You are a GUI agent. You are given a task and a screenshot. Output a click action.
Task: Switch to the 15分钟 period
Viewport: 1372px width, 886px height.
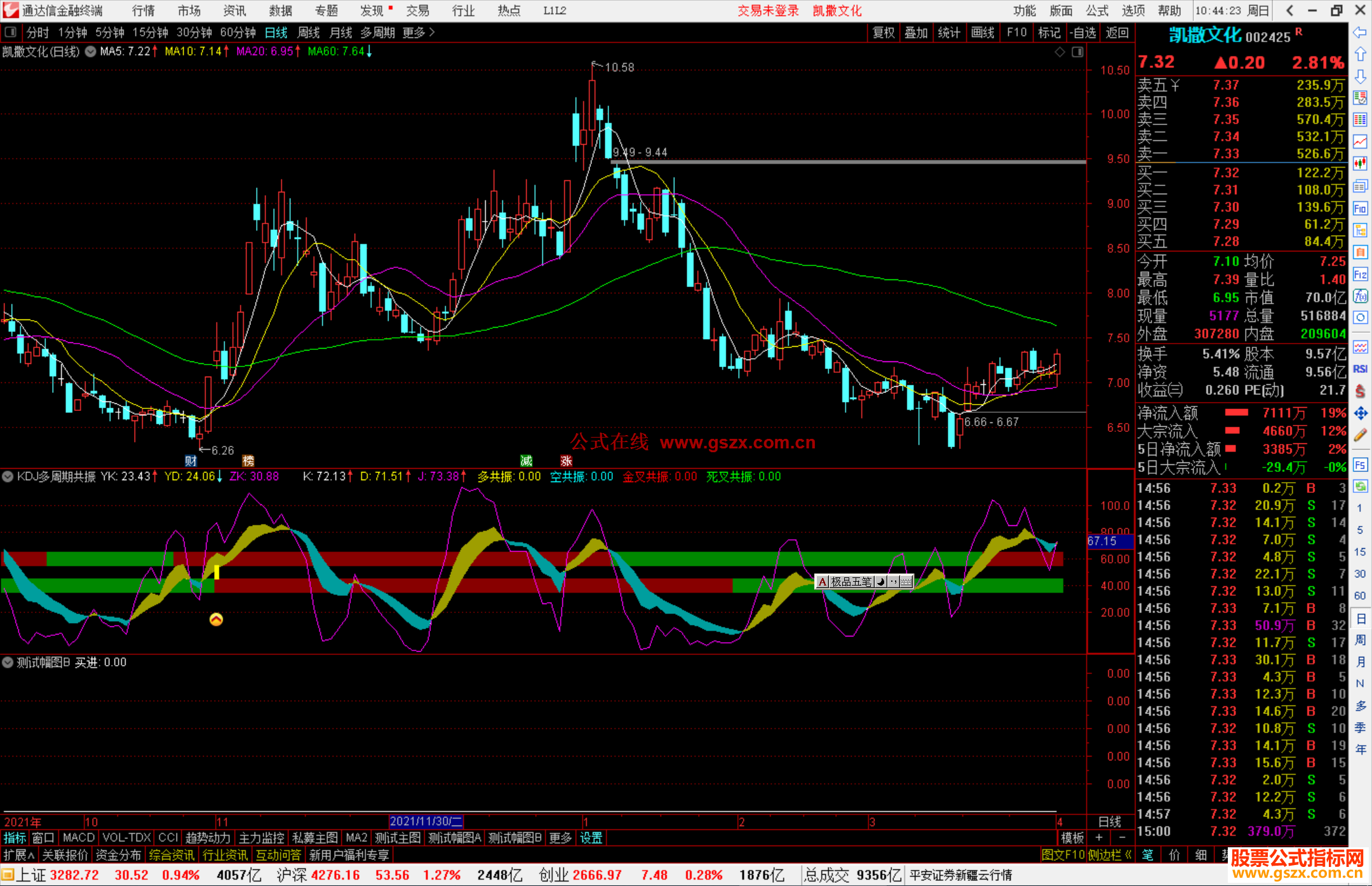pos(151,32)
